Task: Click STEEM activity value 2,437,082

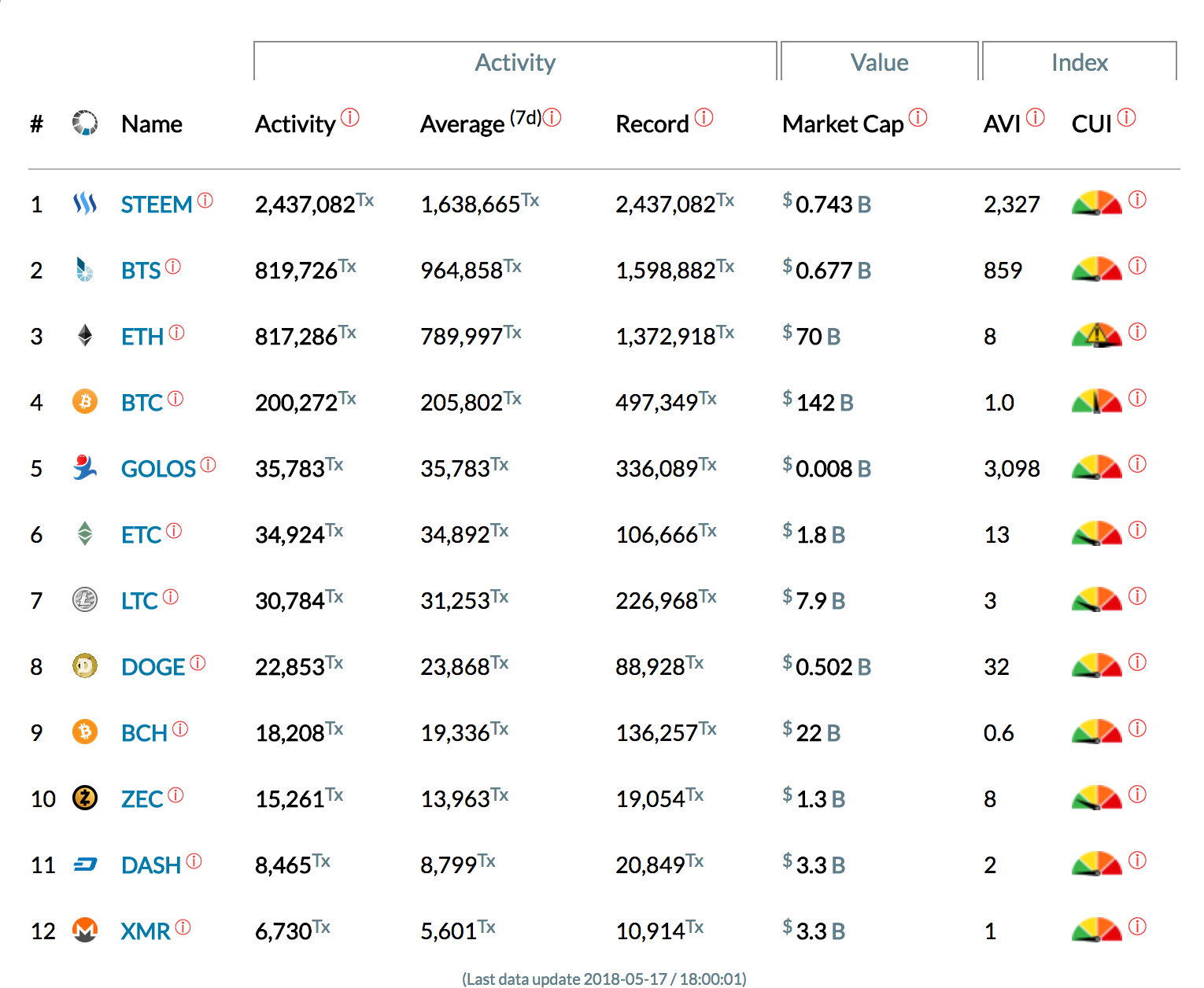Action: point(314,204)
